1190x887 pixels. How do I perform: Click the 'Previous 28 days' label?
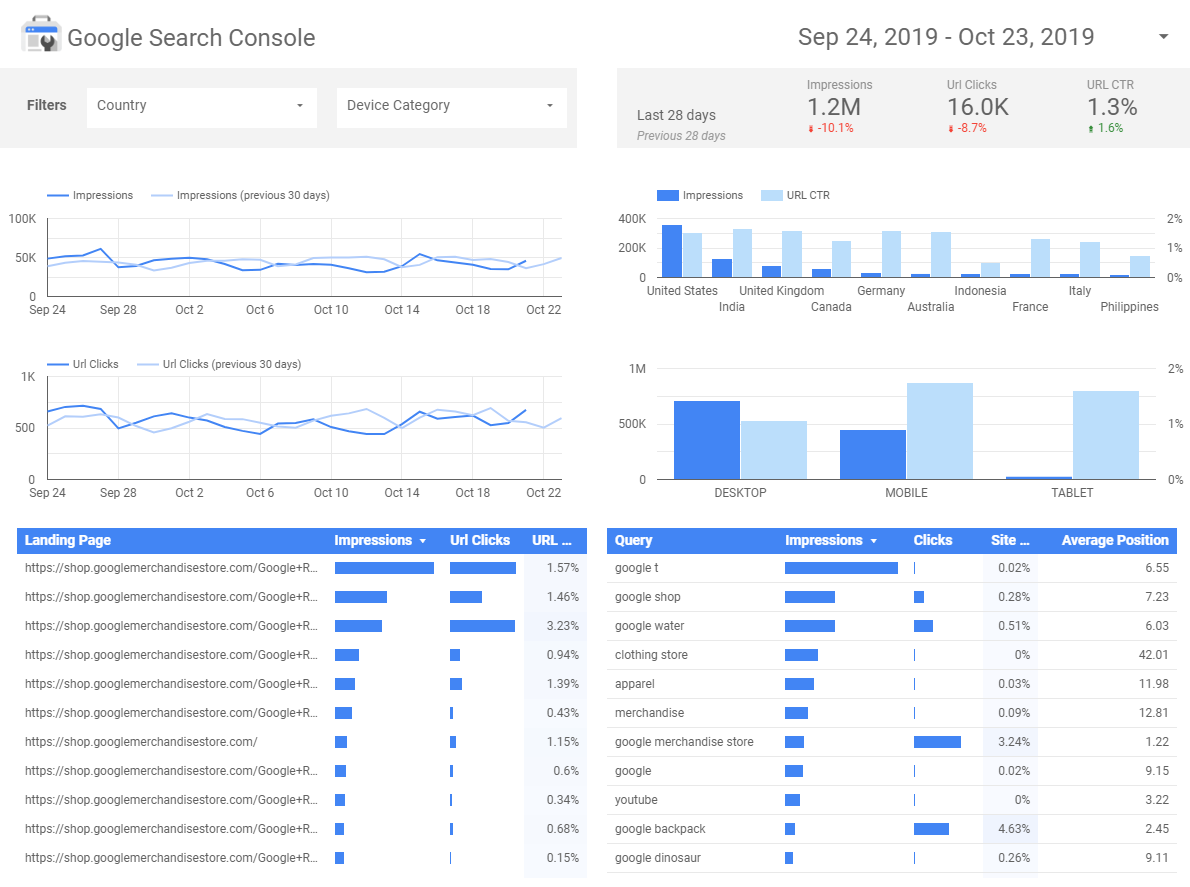[681, 136]
